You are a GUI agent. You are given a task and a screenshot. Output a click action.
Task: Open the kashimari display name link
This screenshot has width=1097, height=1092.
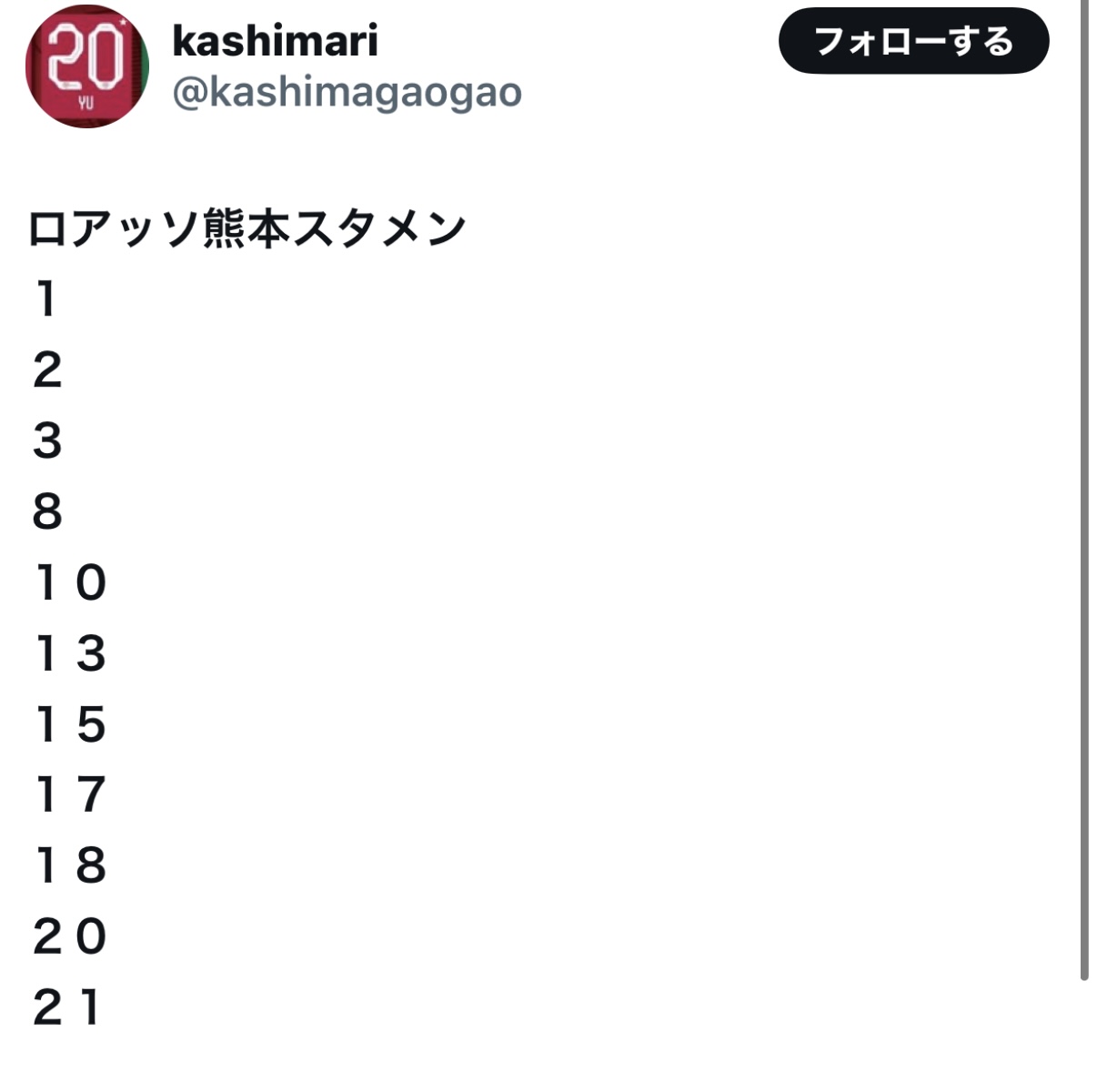[x=275, y=41]
